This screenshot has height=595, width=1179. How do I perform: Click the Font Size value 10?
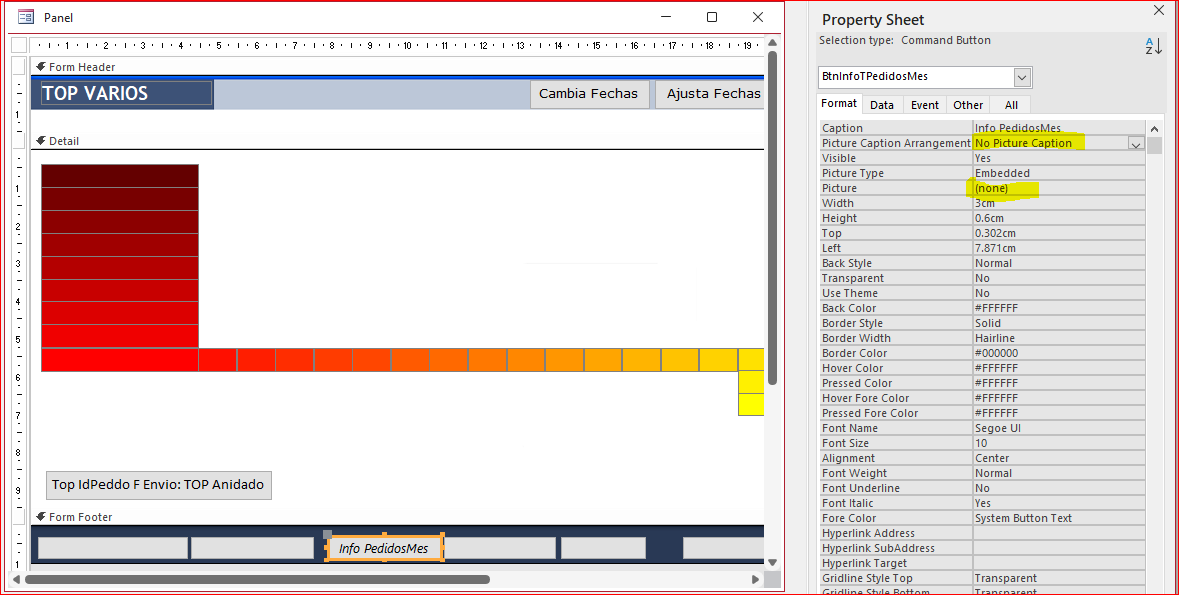[1059, 444]
